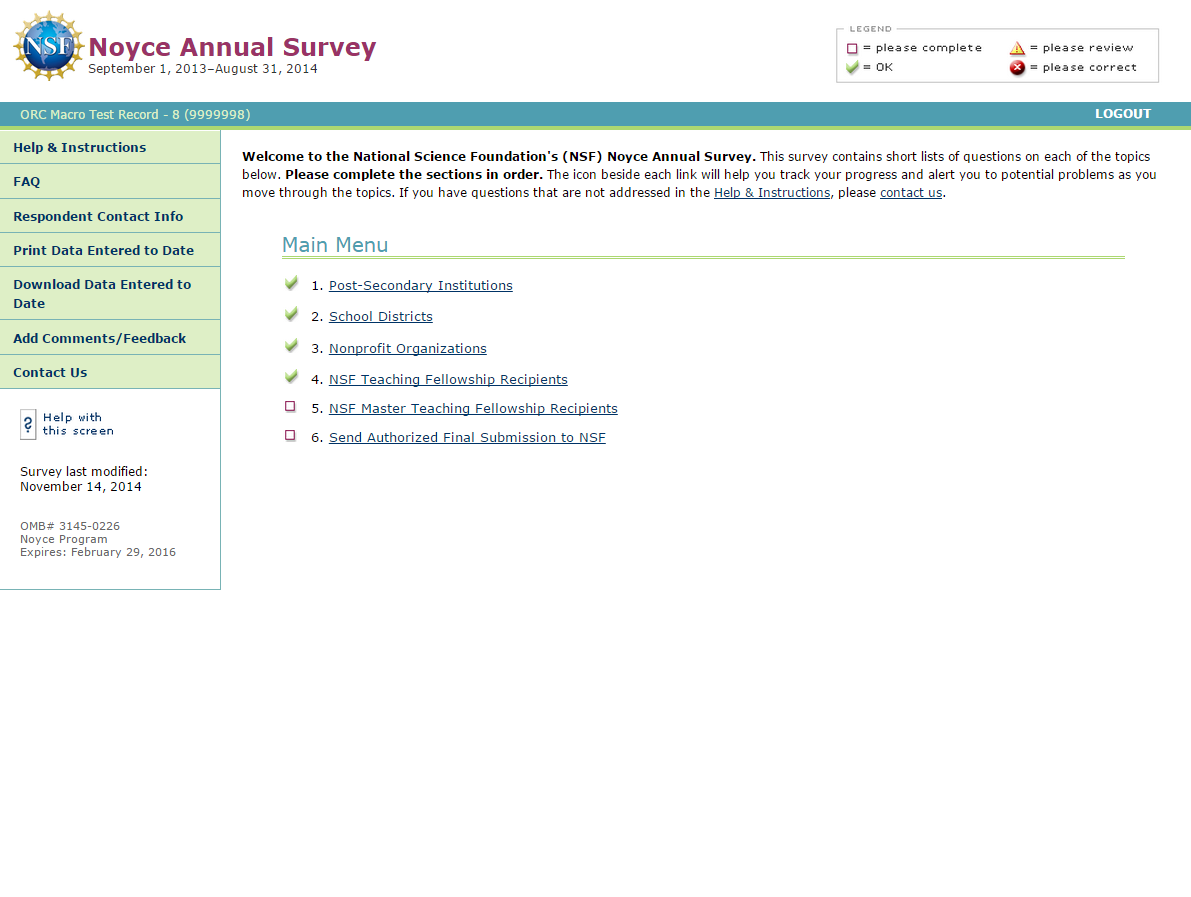Click the legend 'please review' warning icon
Screen dimensions: 1191x897
click(1017, 48)
